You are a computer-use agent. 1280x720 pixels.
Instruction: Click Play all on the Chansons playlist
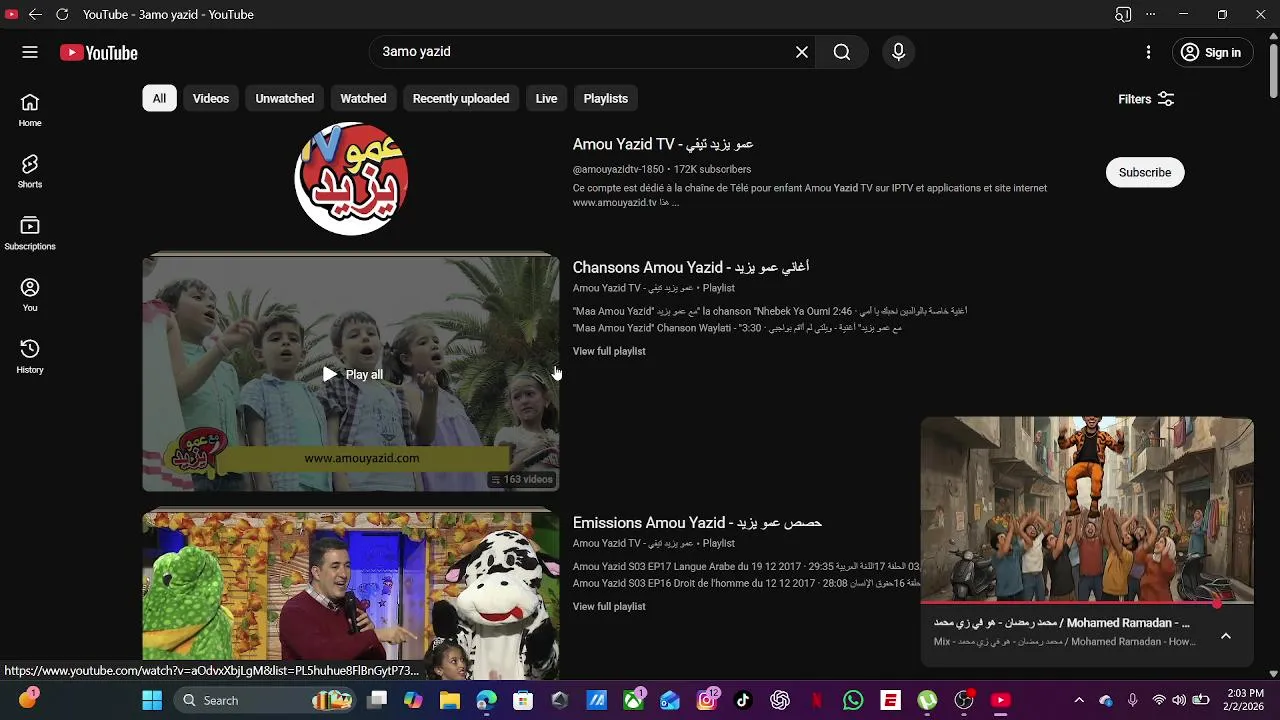click(x=352, y=374)
